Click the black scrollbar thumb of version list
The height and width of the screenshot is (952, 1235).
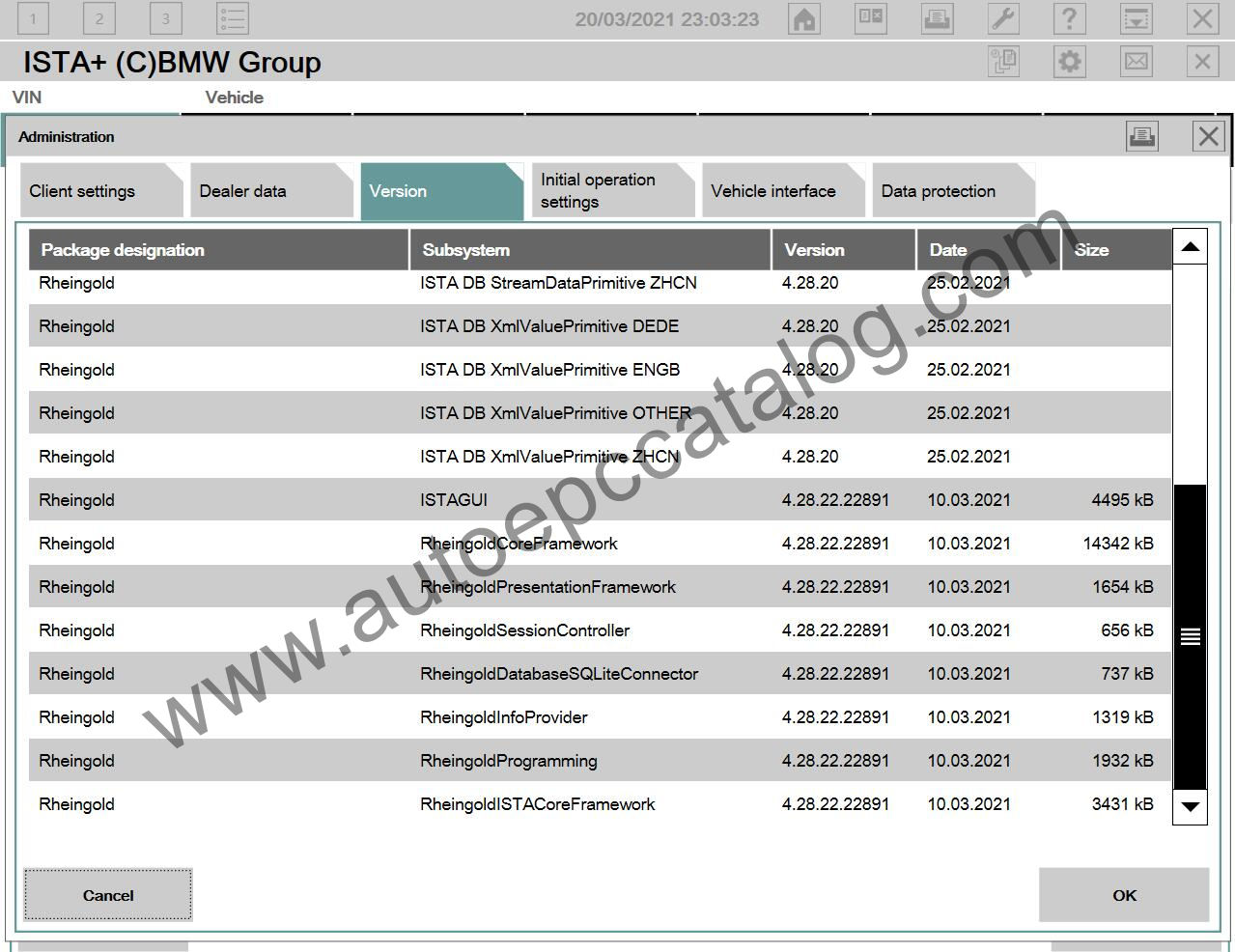tap(1190, 637)
